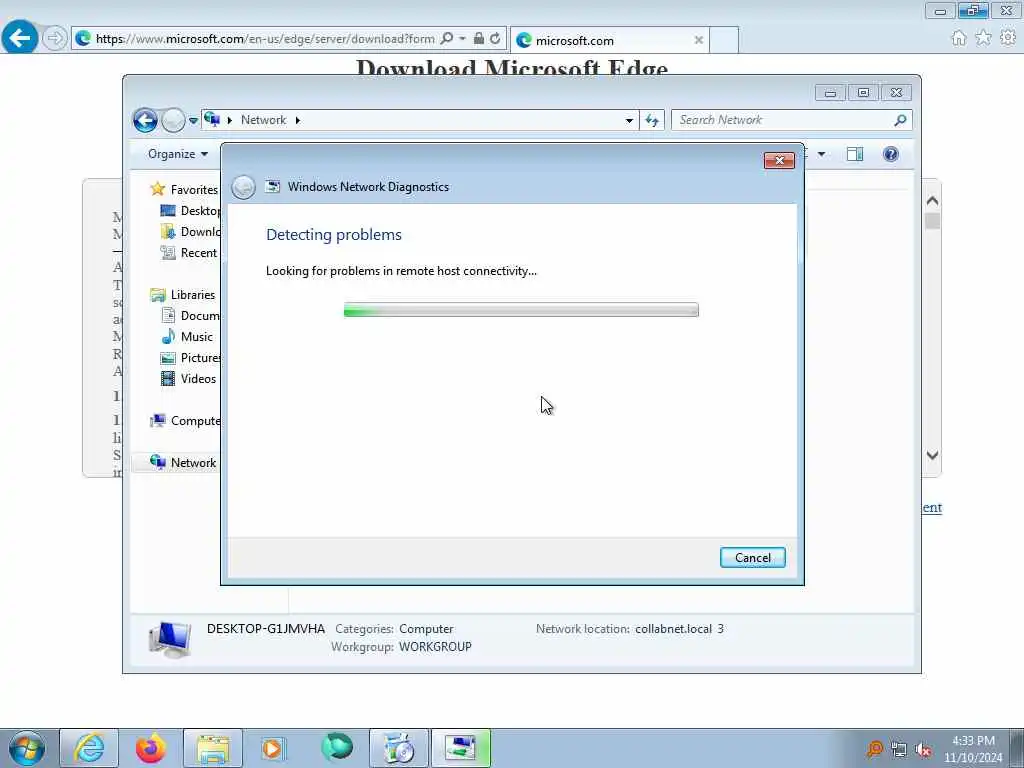Click the security lock icon in address bar
Screen dimensions: 1024x768
[479, 39]
